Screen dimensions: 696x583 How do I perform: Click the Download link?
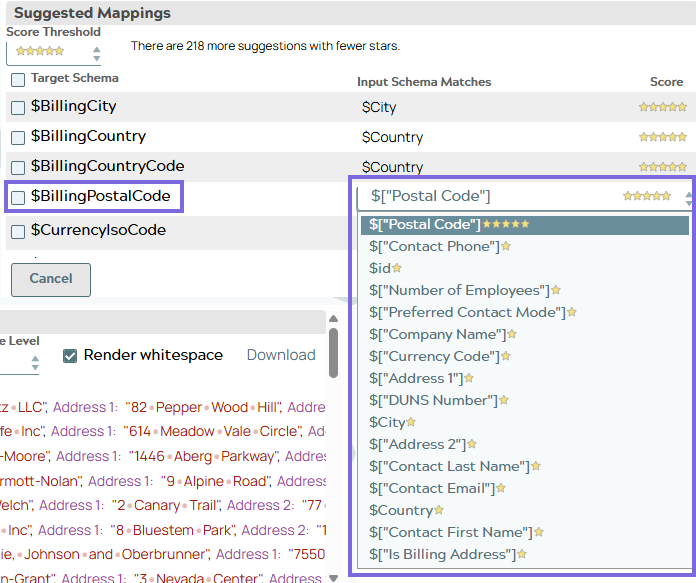point(281,355)
